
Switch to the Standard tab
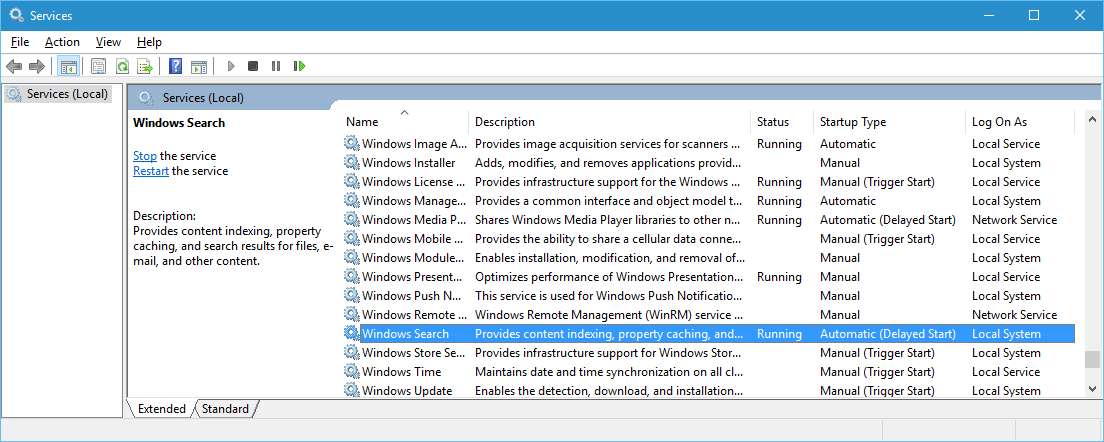pyautogui.click(x=225, y=409)
